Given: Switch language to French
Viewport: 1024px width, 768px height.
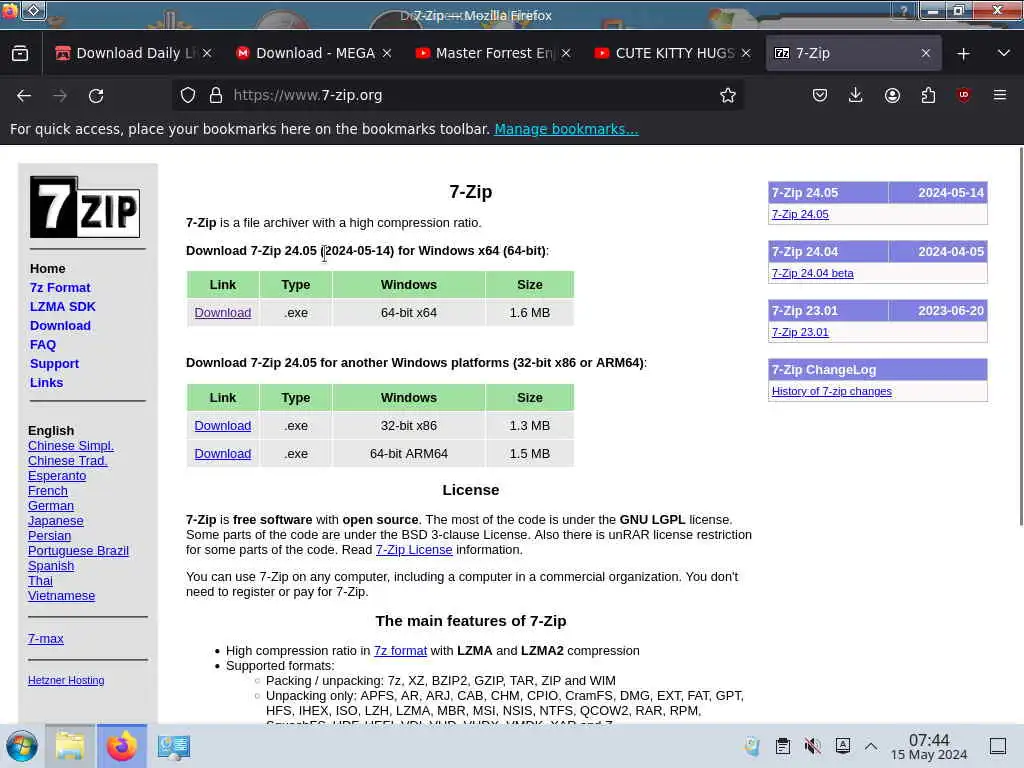Looking at the screenshot, I should point(48,490).
